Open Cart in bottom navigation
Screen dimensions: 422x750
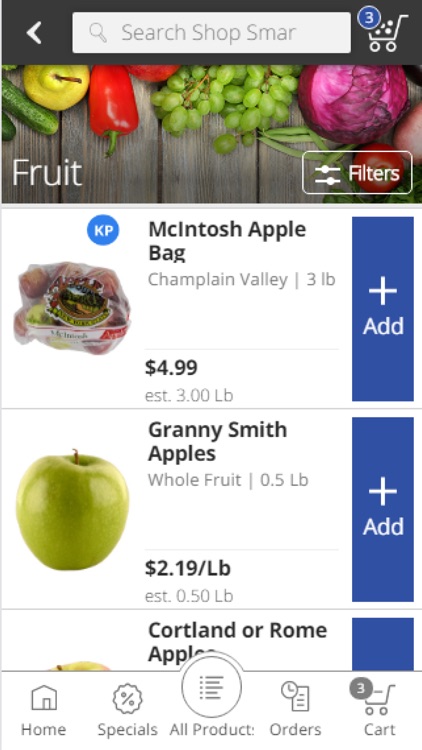(379, 710)
